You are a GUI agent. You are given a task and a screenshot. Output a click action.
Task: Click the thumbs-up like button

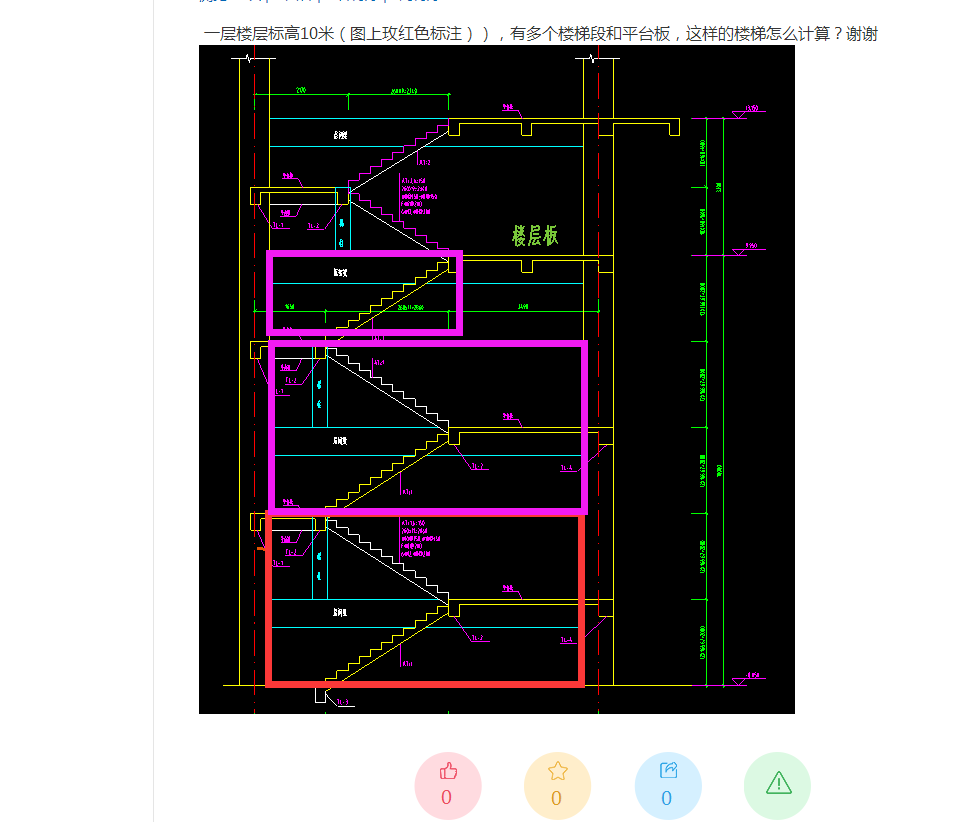(448, 785)
